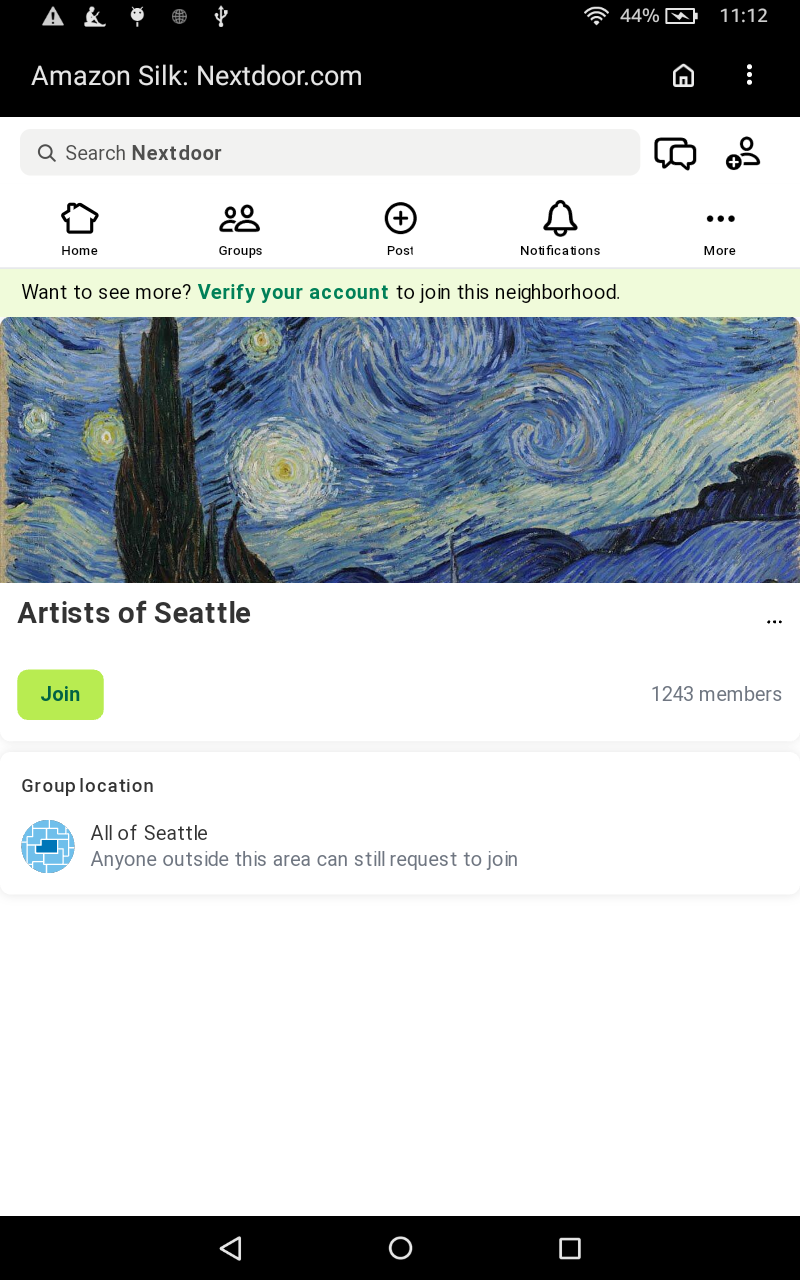This screenshot has height=1280, width=800.
Task: Open the Amazon Silk three-dot menu
Action: click(749, 75)
